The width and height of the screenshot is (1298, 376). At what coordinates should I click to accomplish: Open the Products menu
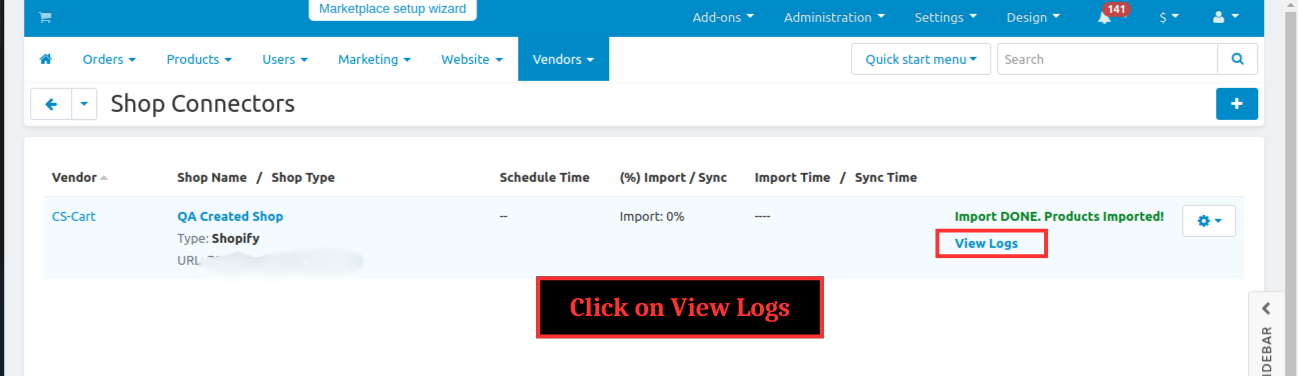coord(199,59)
